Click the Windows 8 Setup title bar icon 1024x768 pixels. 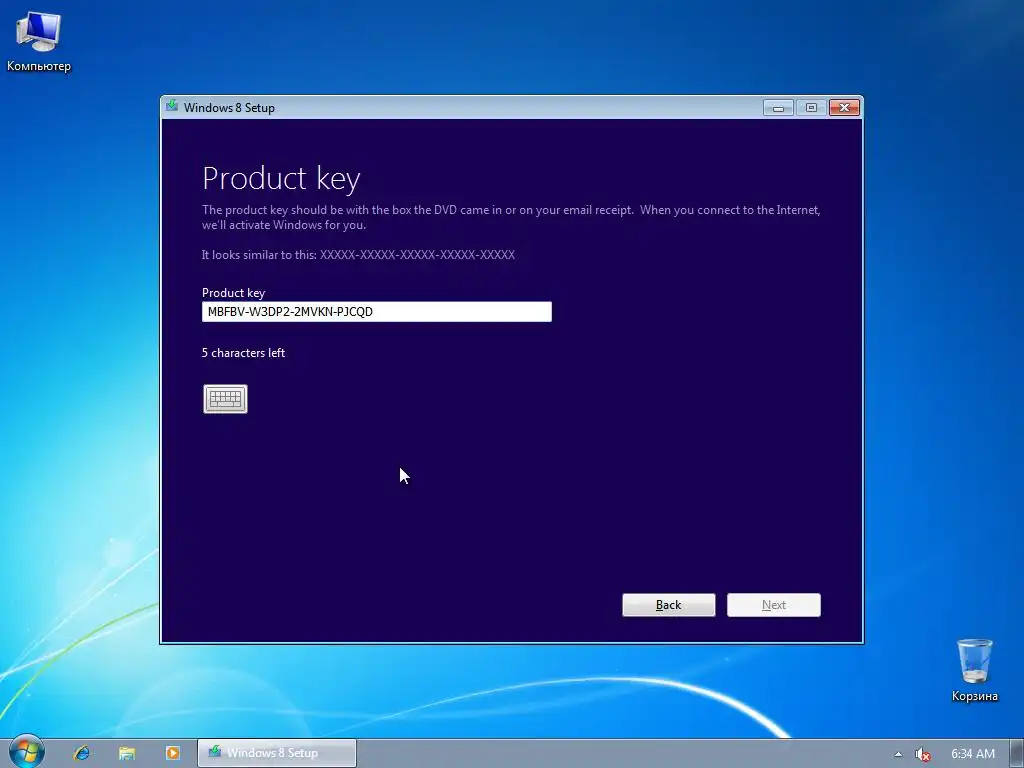[172, 106]
